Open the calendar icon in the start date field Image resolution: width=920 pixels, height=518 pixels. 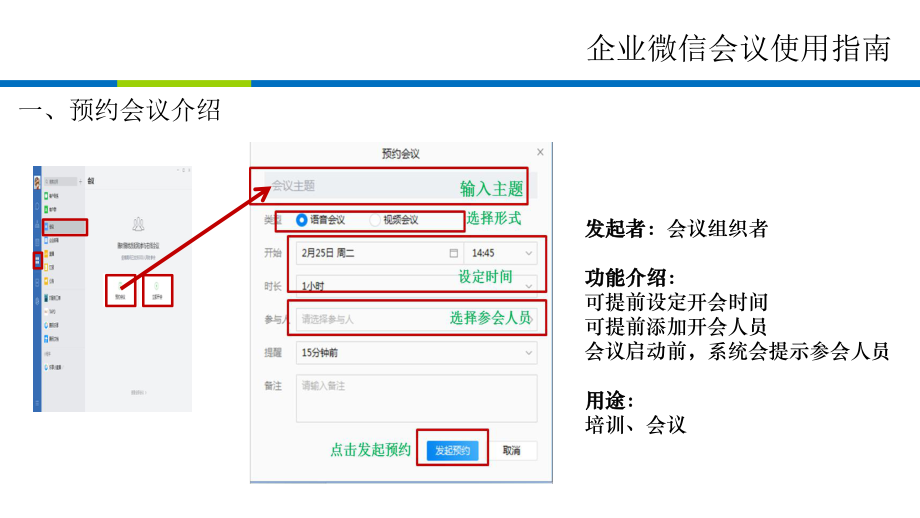(454, 253)
